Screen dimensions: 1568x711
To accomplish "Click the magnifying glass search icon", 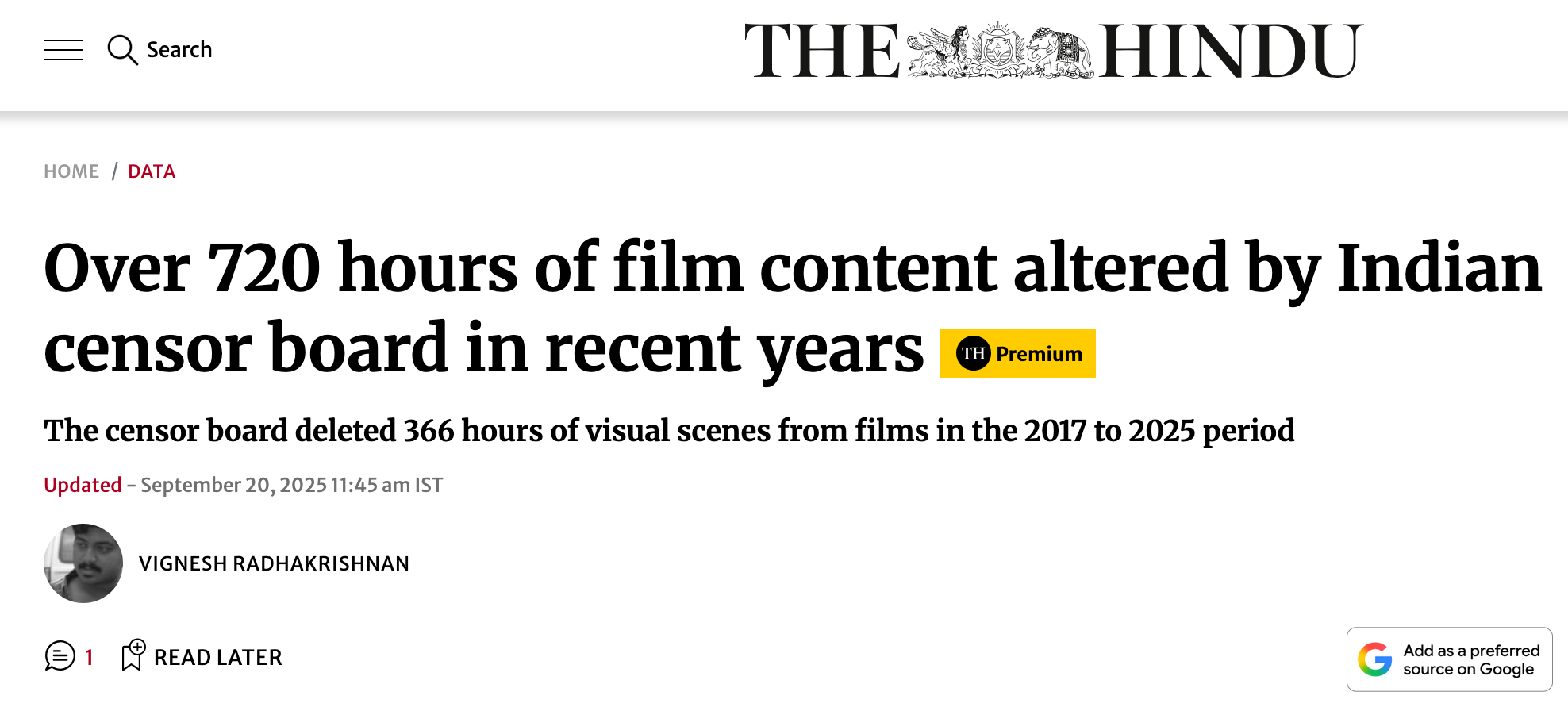I will (122, 50).
